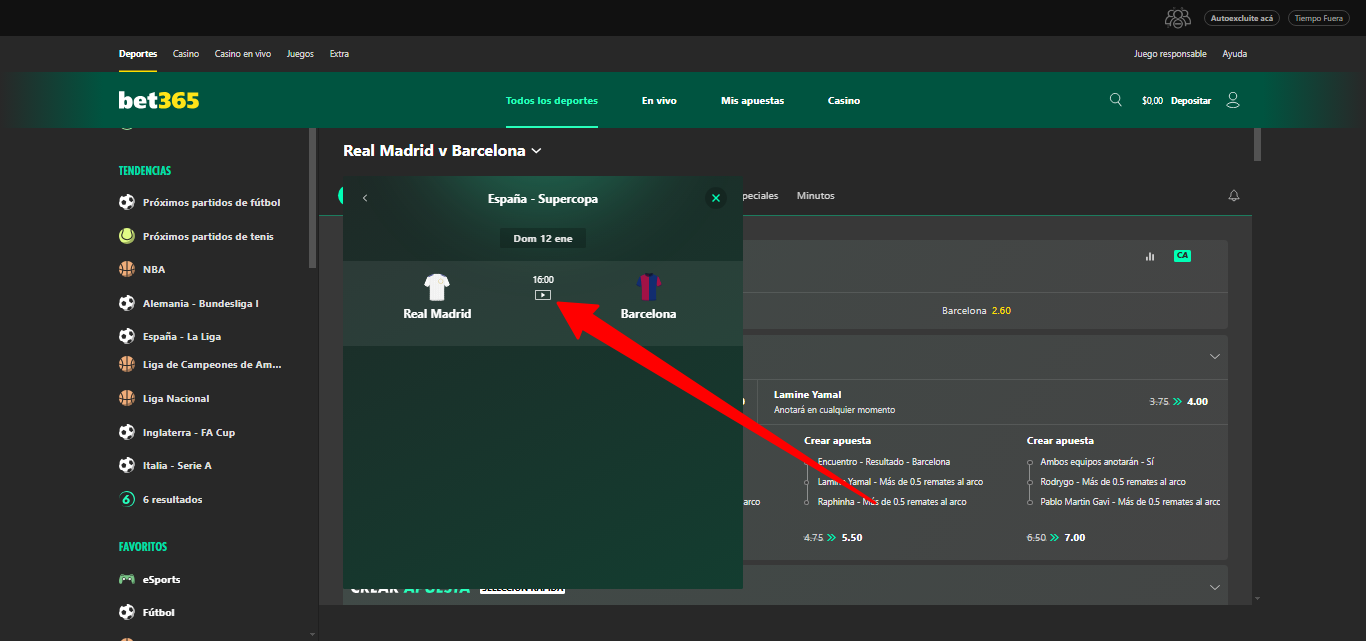Select the create-bet odds 7.00
Image resolution: width=1366 pixels, height=641 pixels.
pos(1074,537)
